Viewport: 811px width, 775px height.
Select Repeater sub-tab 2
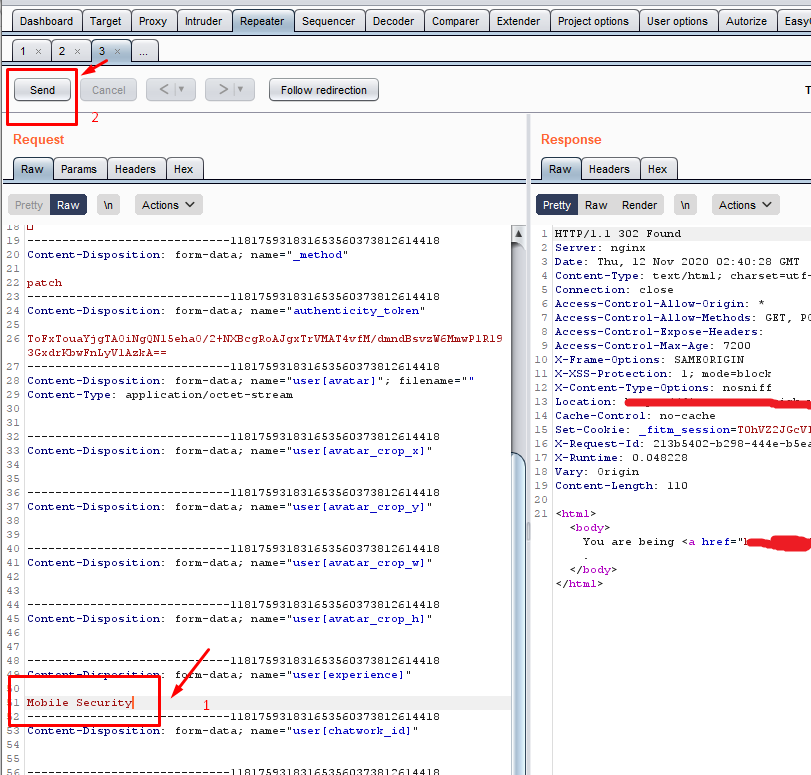[x=62, y=51]
